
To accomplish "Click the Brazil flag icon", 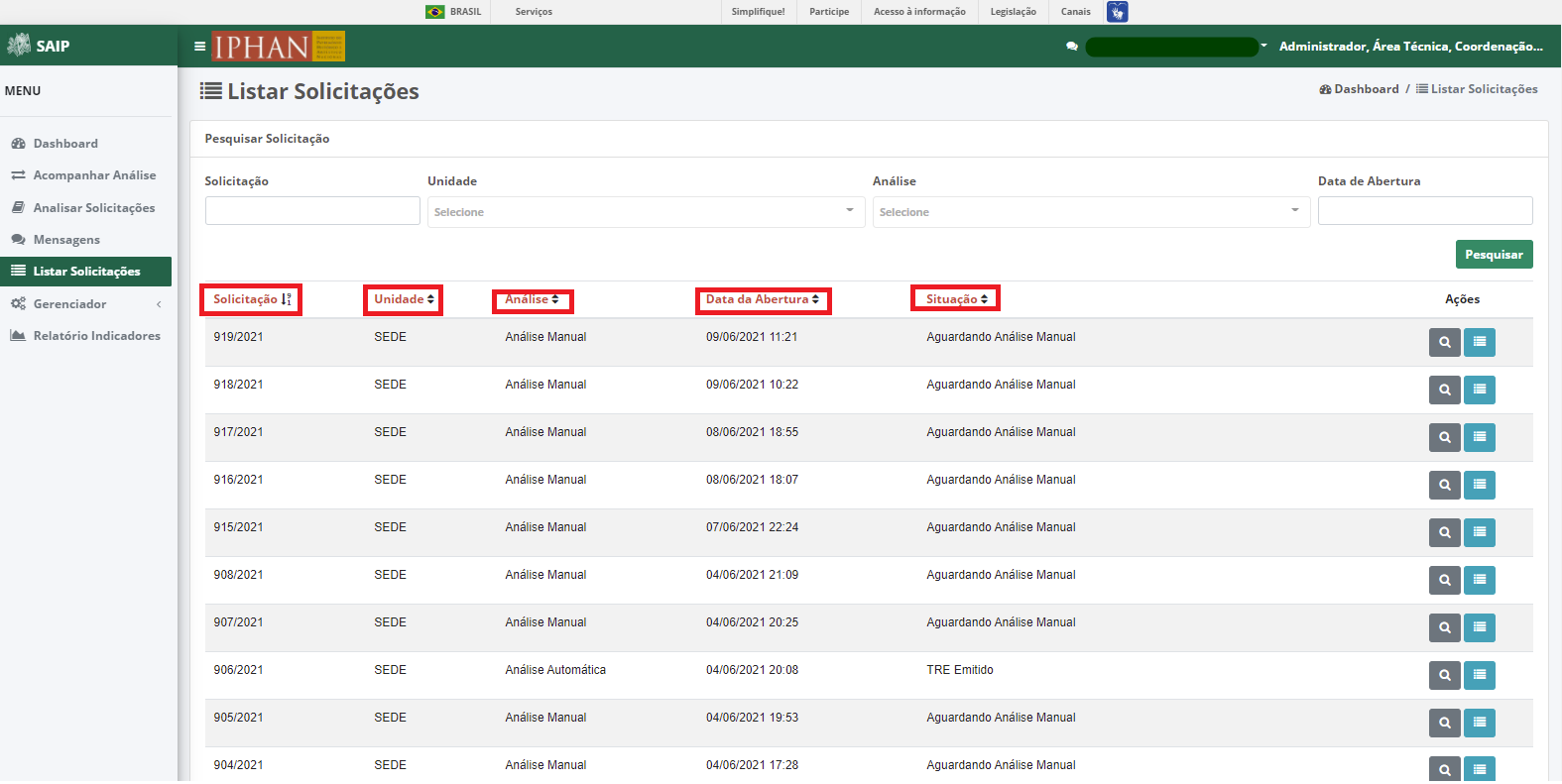I will point(434,12).
